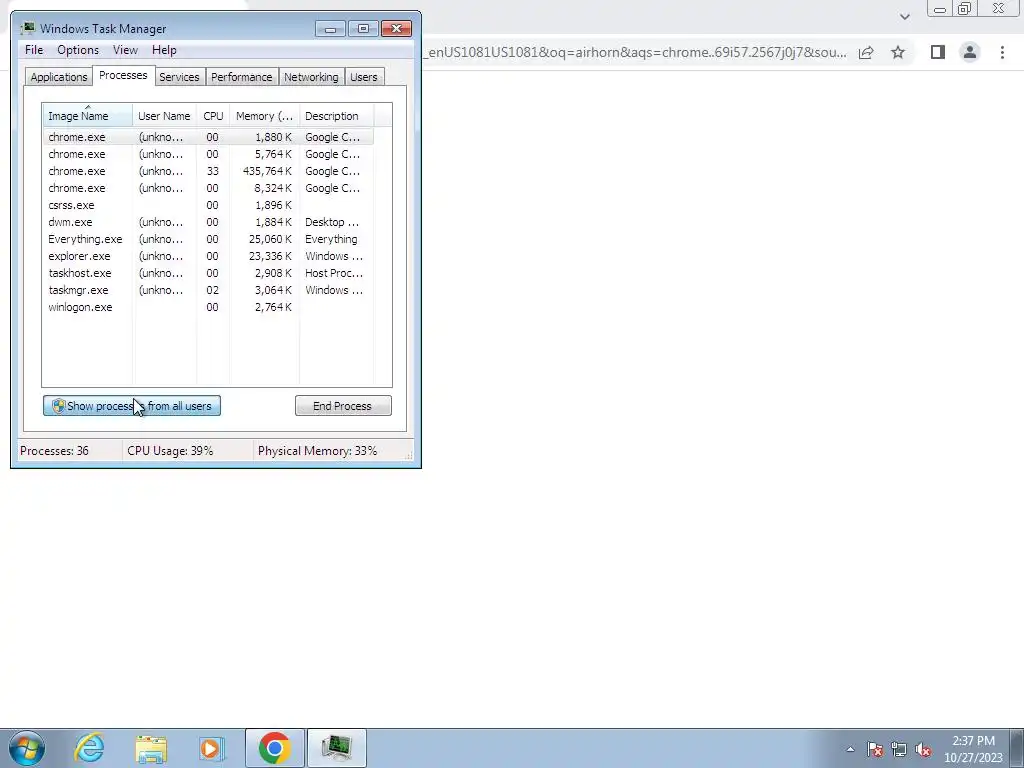
Task: Select chrome.exe using 435,764 K
Action: coord(208,171)
